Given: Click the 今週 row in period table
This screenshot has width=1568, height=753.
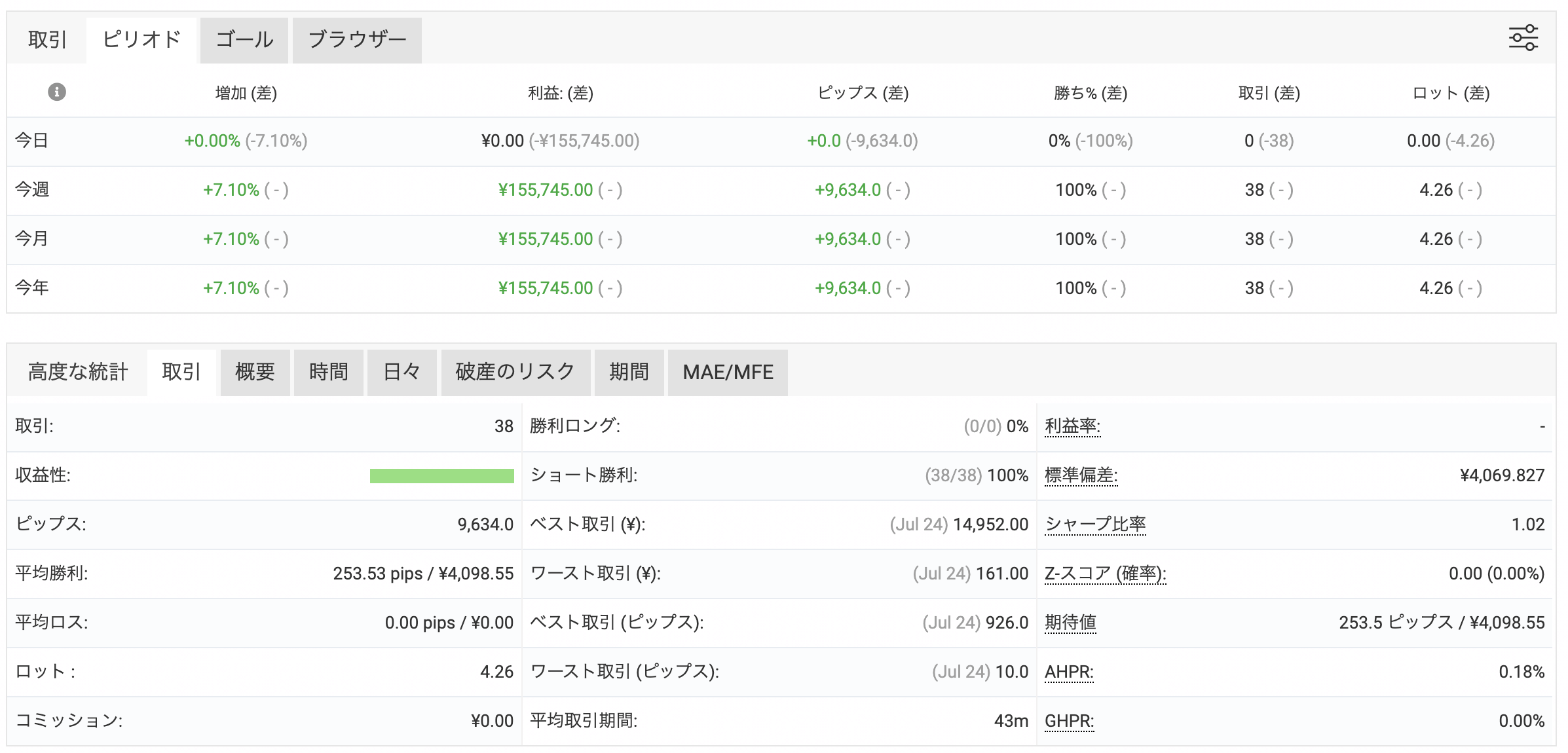Looking at the screenshot, I should 33,190.
